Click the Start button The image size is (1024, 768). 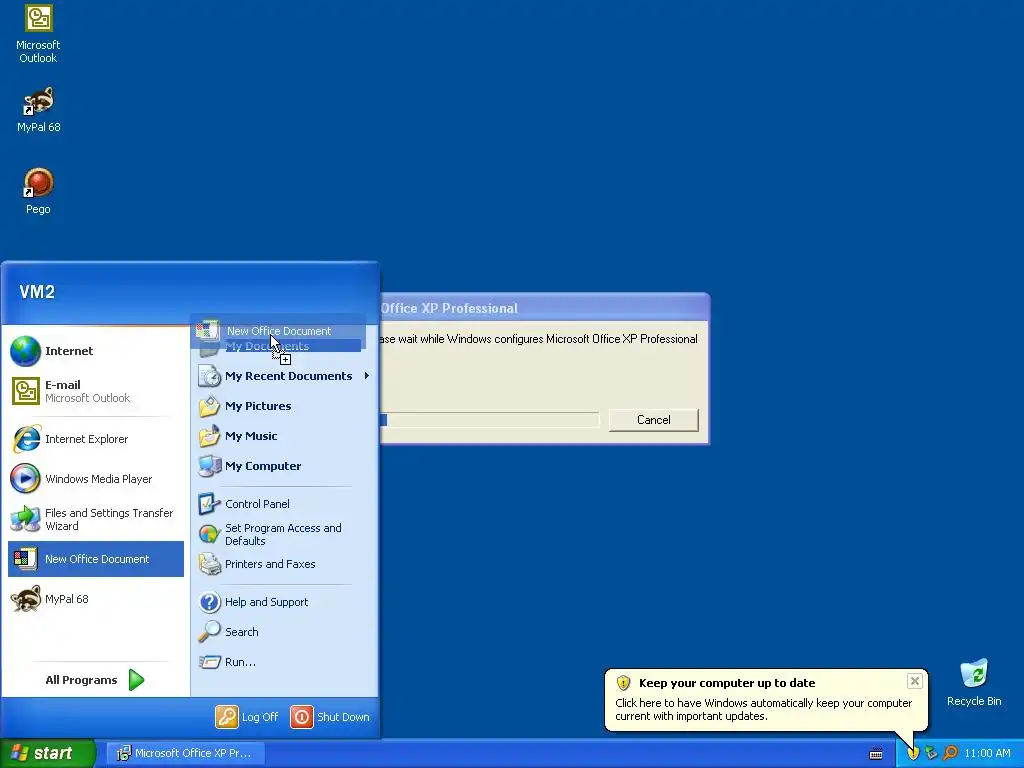point(48,753)
